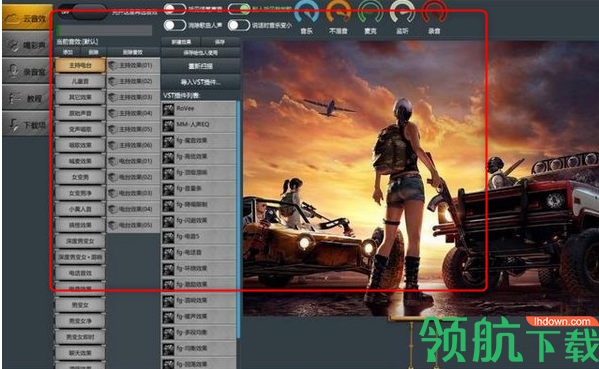The width and height of the screenshot is (599, 369).
Task: Click the RoVee plugin icon
Action: click(168, 110)
